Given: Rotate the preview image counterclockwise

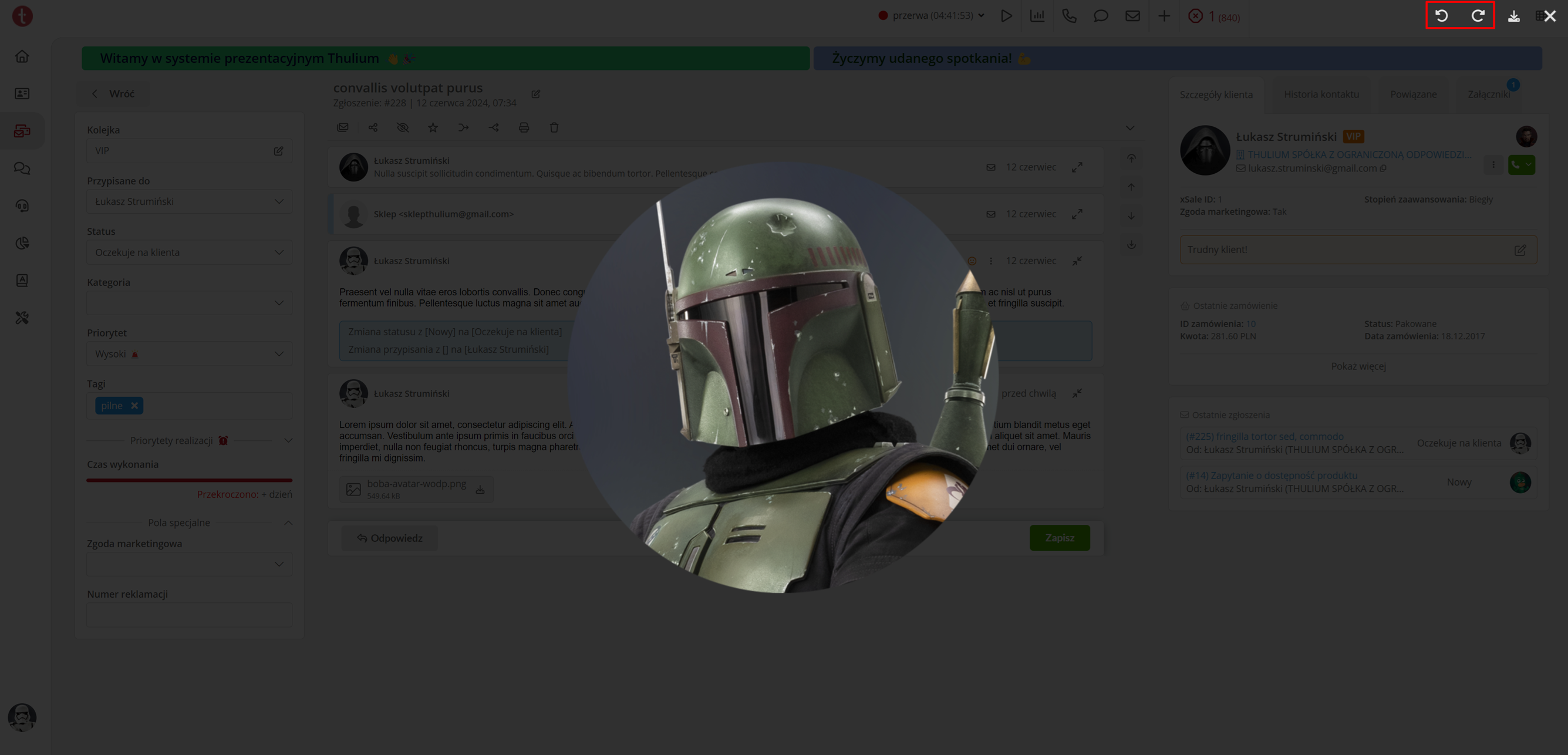Looking at the screenshot, I should [x=1441, y=16].
